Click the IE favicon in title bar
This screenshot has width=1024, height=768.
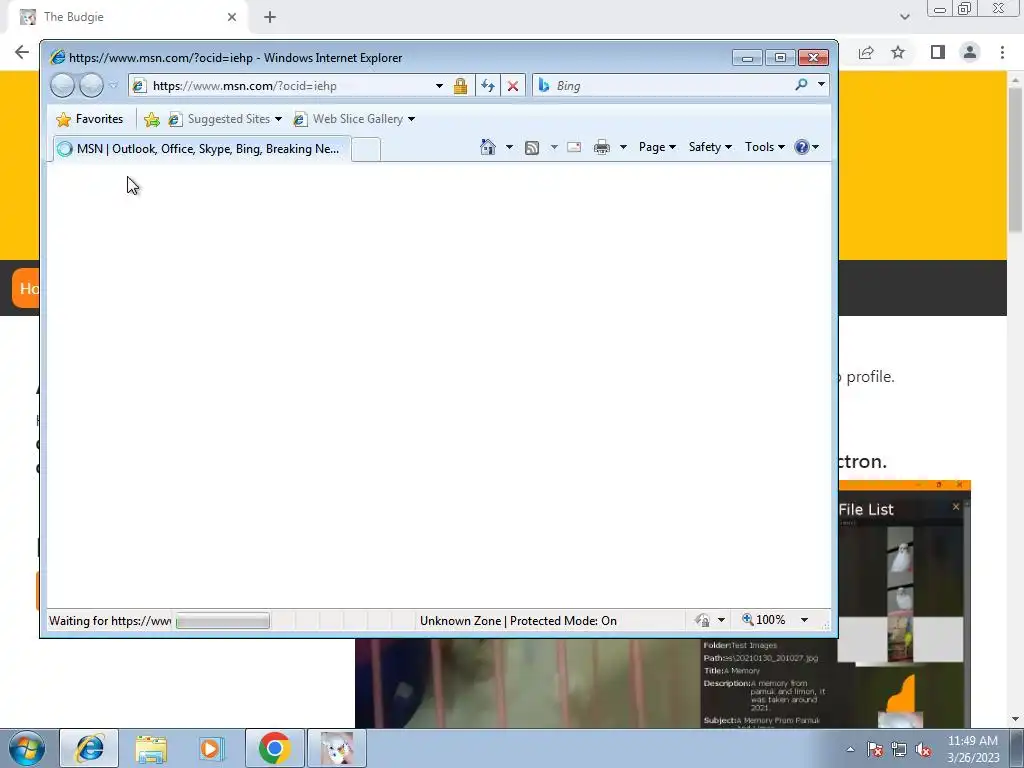pyautogui.click(x=57, y=57)
